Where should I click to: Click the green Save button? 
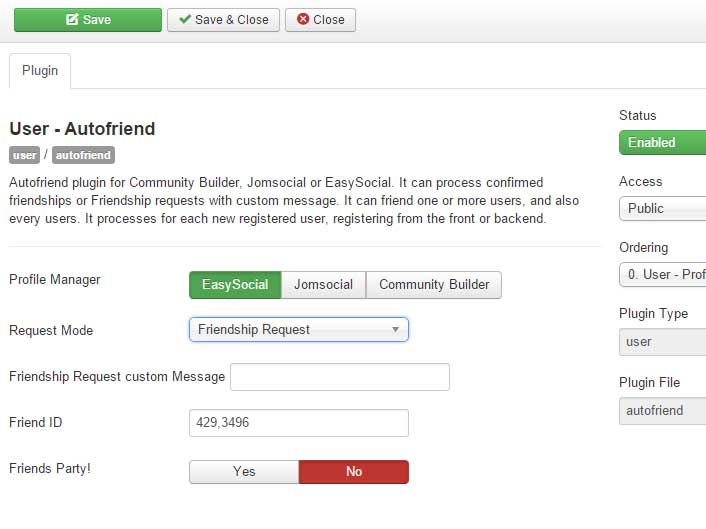tap(88, 20)
